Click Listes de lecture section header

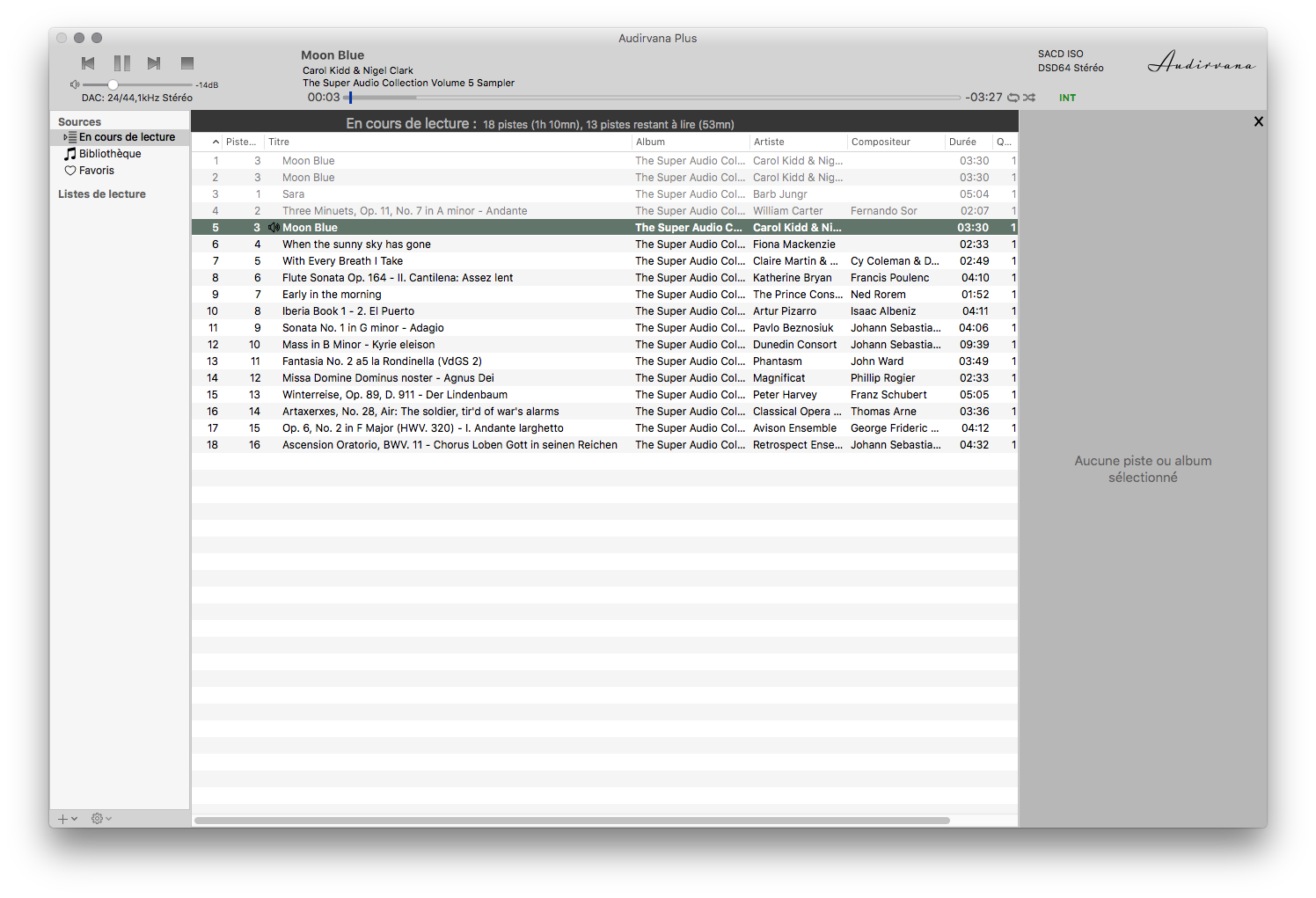[102, 194]
